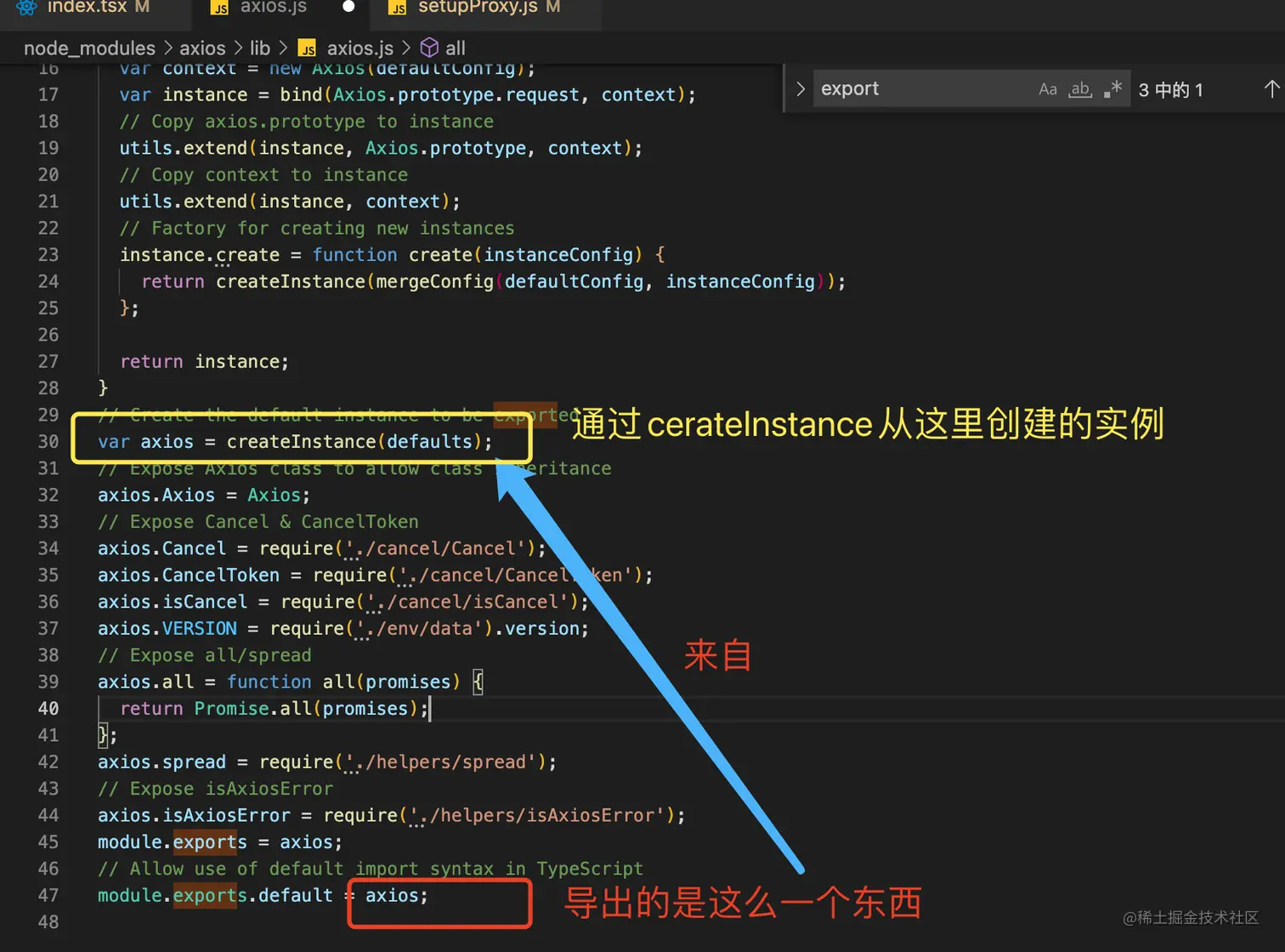The width and height of the screenshot is (1285, 952).
Task: Expand the replace field chevron in find widget
Action: point(800,88)
